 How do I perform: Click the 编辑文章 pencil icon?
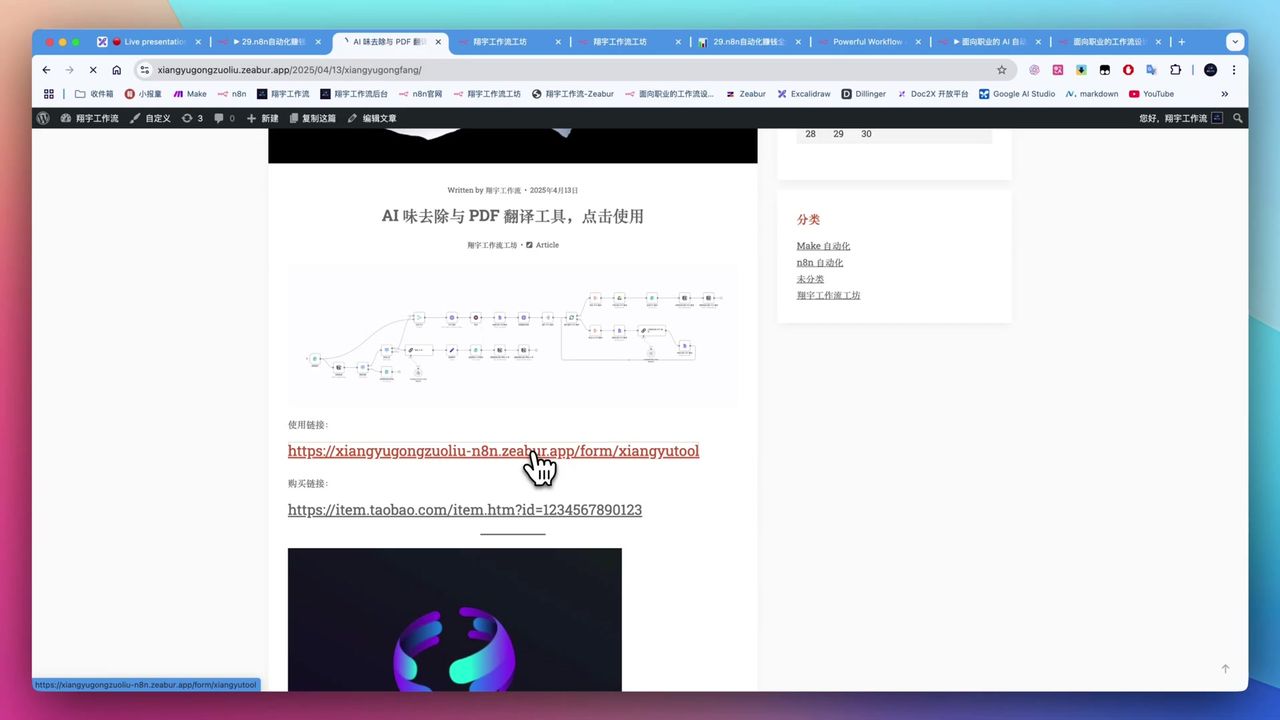coord(352,118)
